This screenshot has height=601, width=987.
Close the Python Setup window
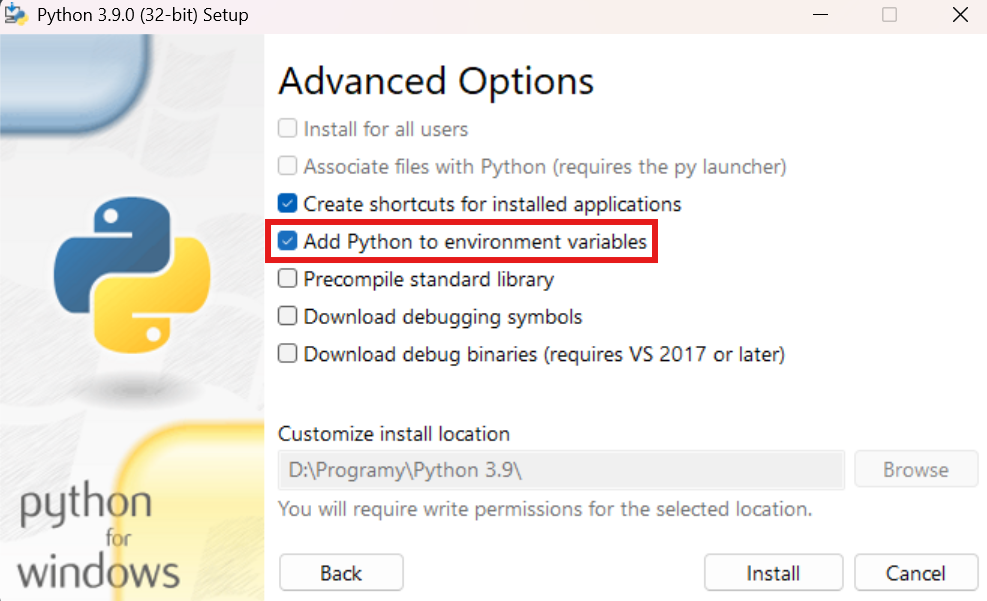click(959, 15)
